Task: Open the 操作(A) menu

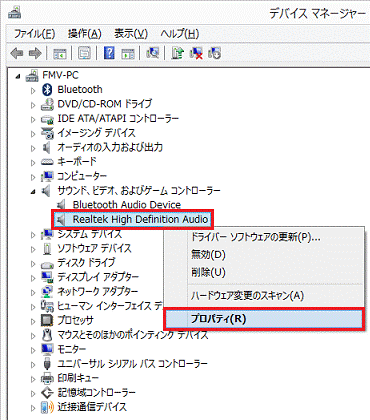Action: 84,33
